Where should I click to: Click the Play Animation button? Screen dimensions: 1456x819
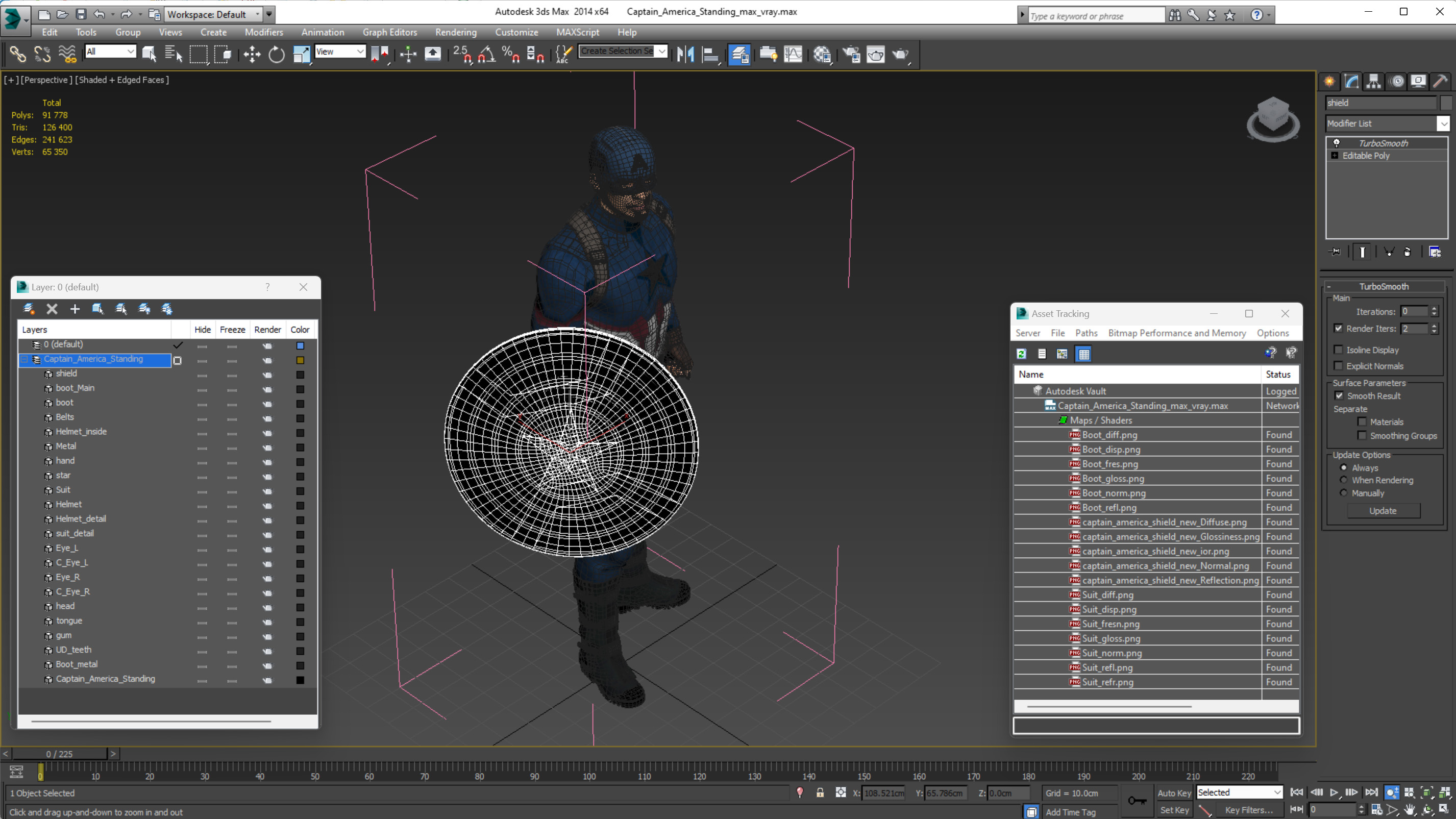pyautogui.click(x=1335, y=792)
